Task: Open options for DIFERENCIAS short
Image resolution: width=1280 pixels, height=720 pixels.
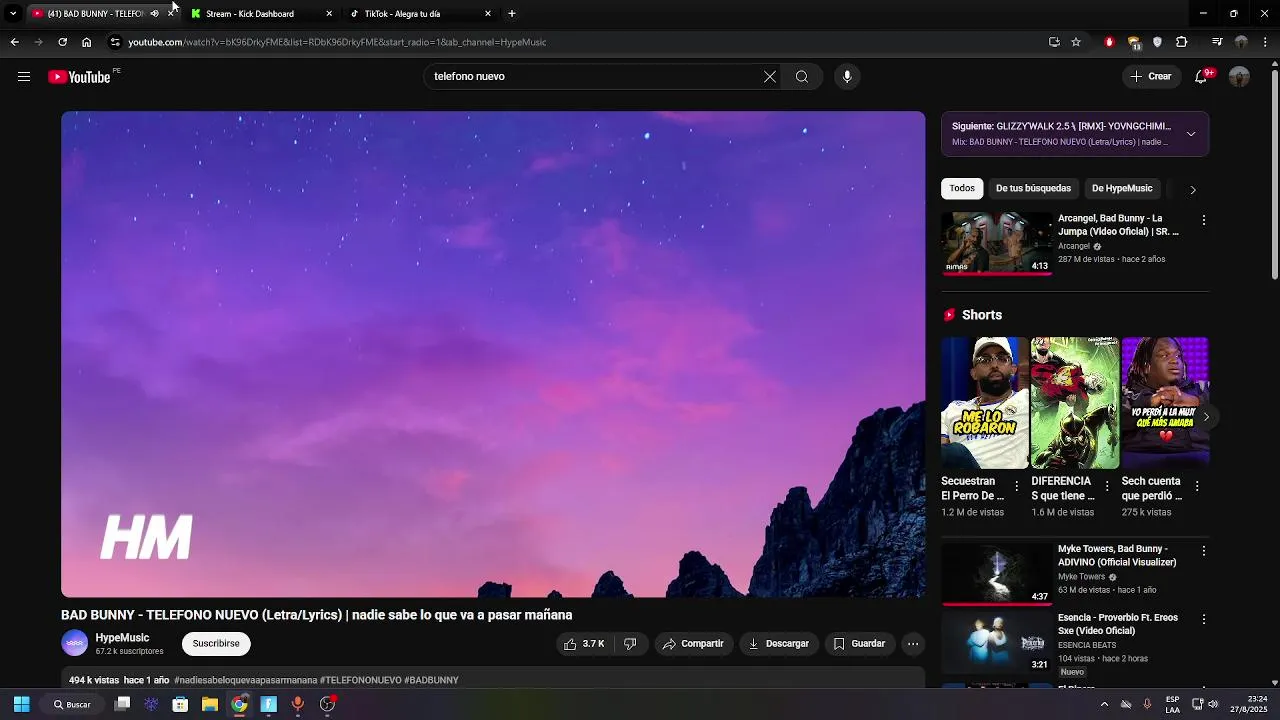Action: pos(1107,487)
